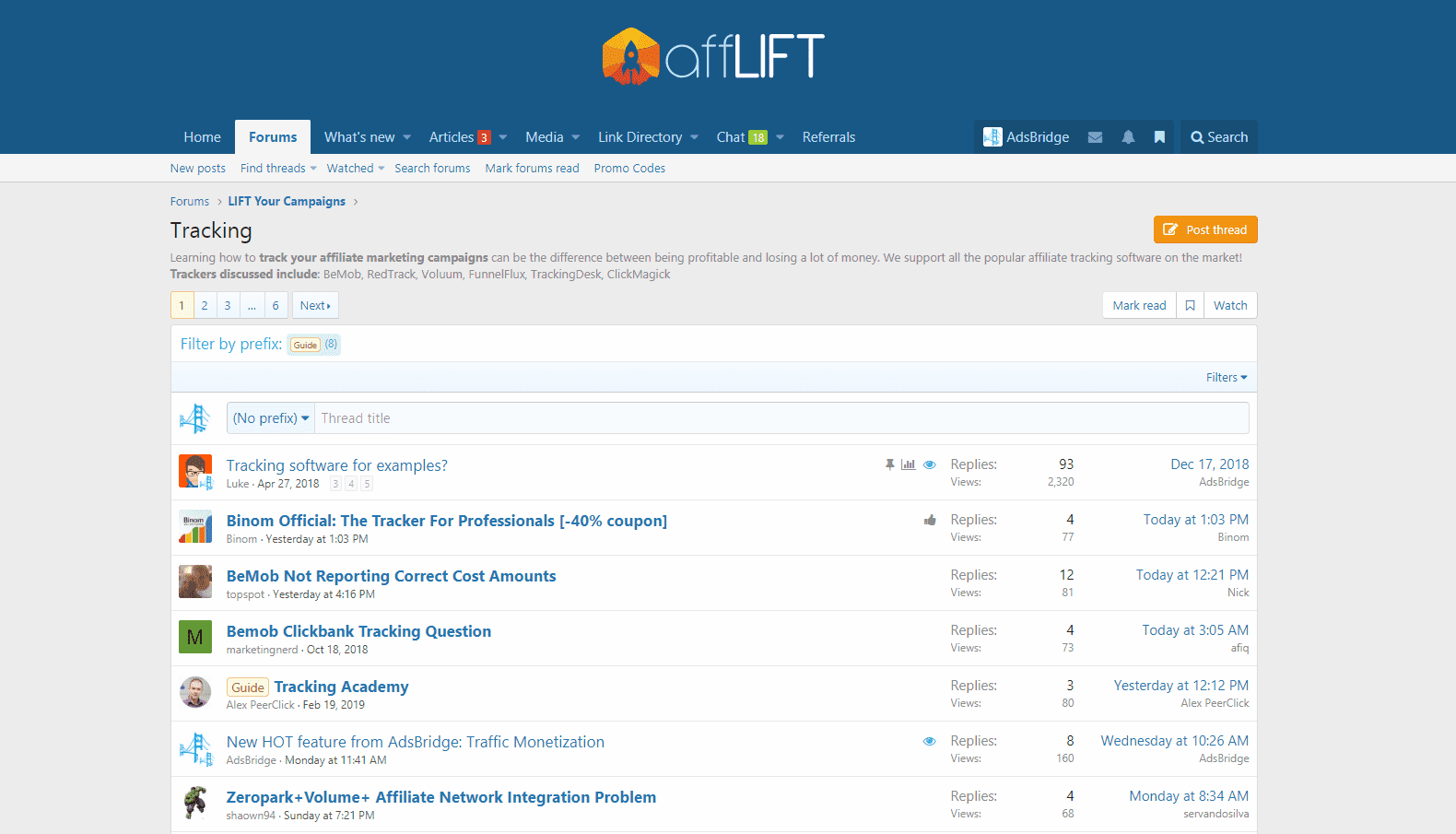Screen dimensions: 1456x834
Task: Go to Next page
Action: (x=315, y=306)
